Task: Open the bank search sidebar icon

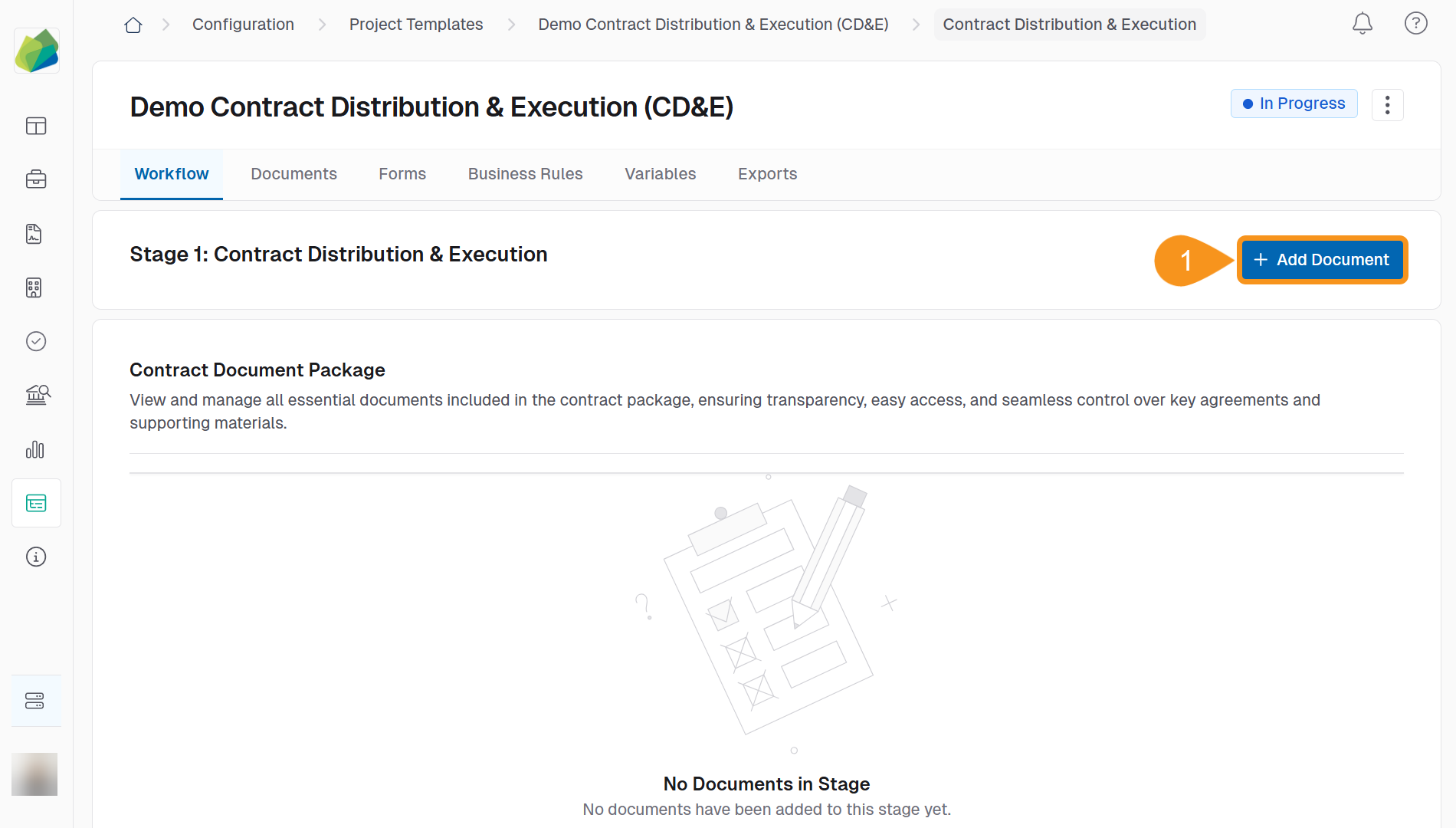Action: 37,395
